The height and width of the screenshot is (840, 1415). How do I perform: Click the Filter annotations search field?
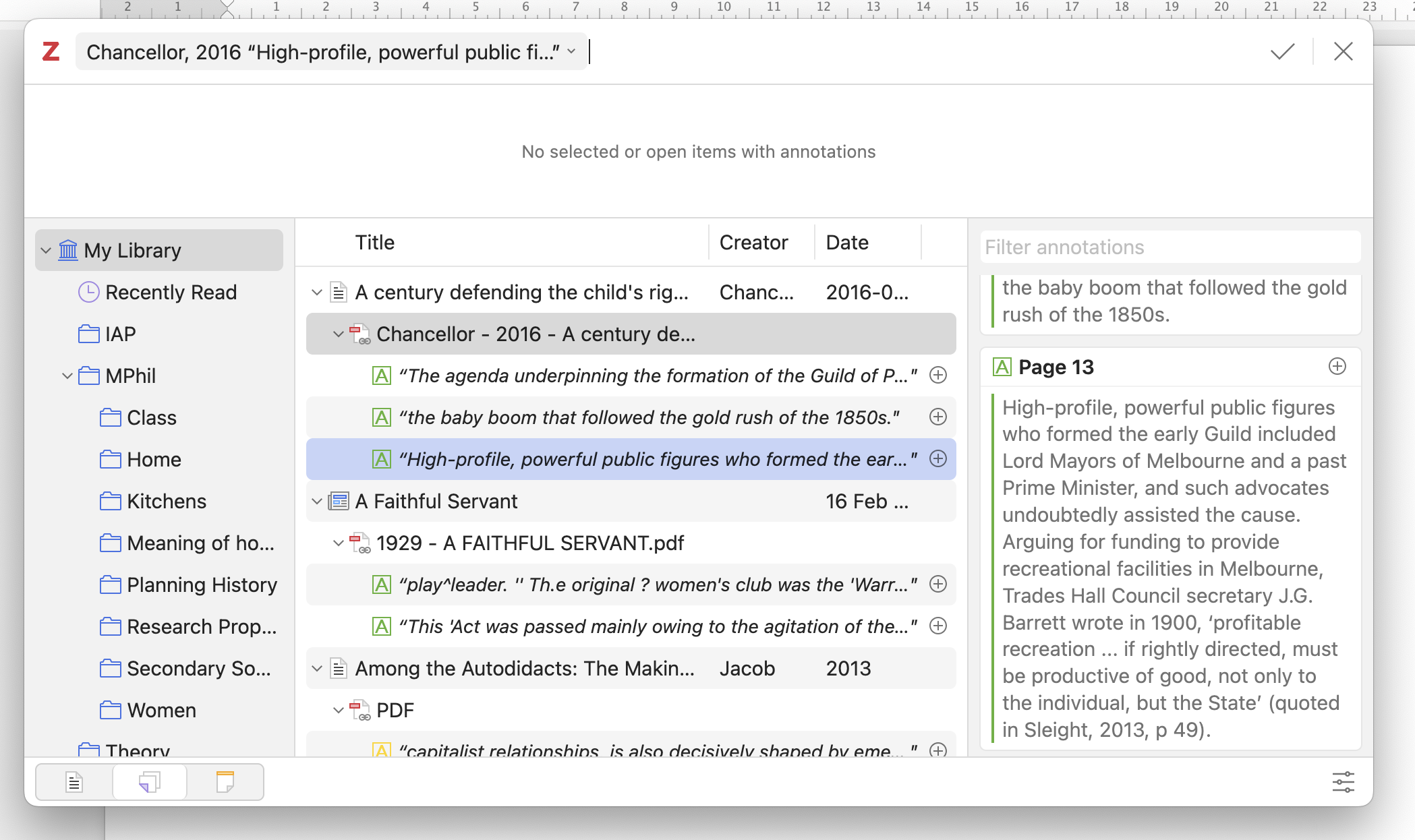point(1170,247)
